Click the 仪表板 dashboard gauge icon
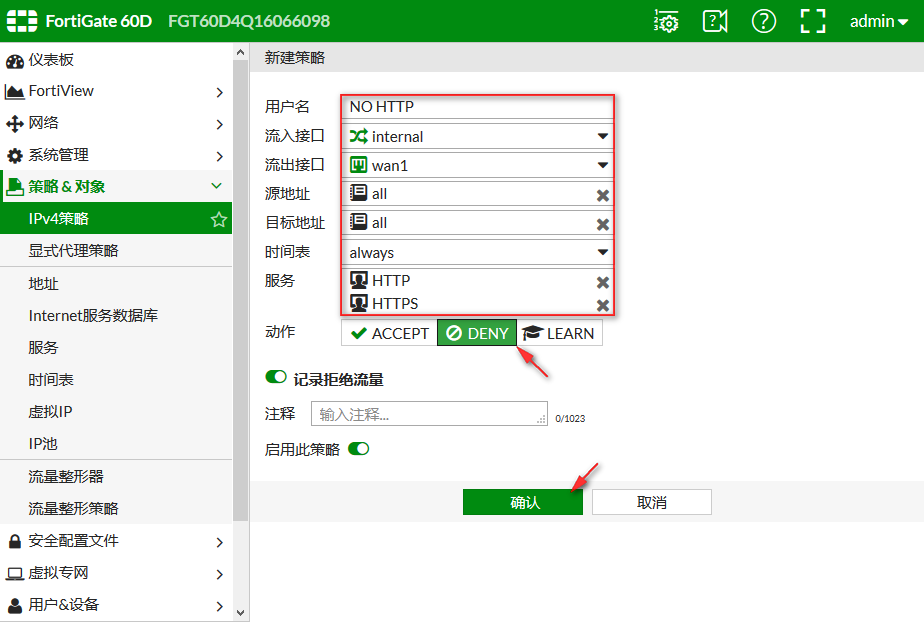This screenshot has width=924, height=622. pos(14,61)
